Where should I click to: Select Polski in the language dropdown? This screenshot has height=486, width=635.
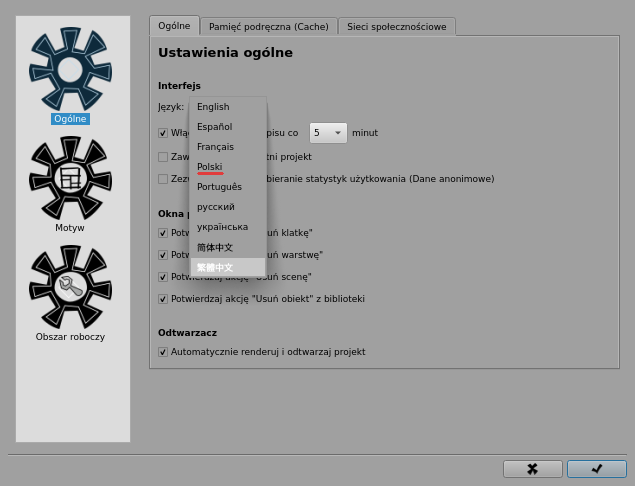point(228,167)
